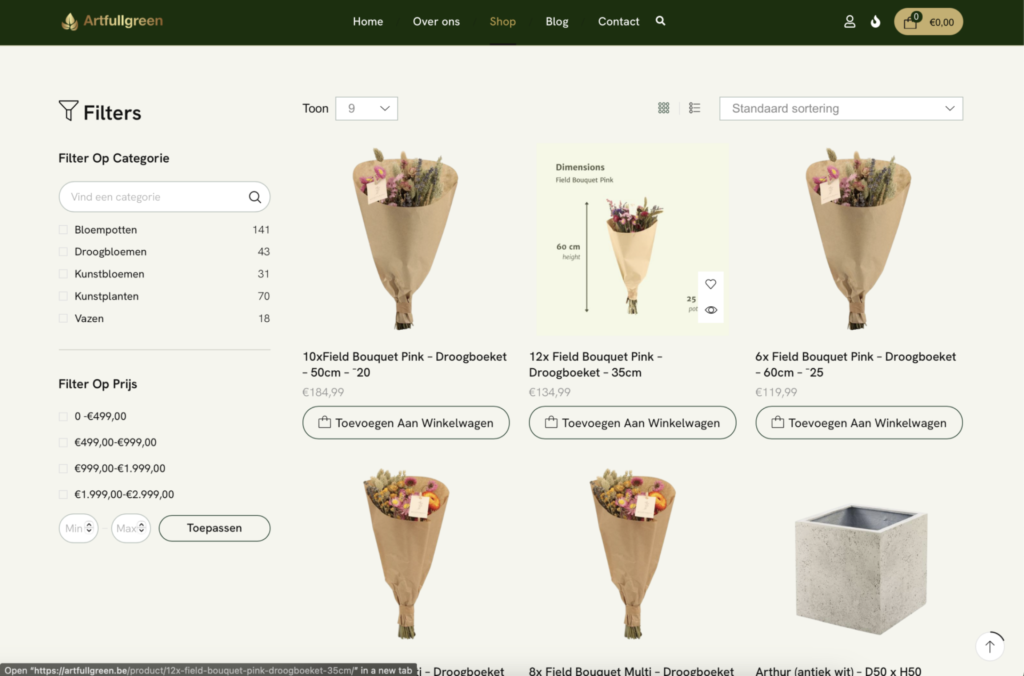Open 12x Field Bouquet Pink dimensions image
The image size is (1024, 676).
(632, 238)
